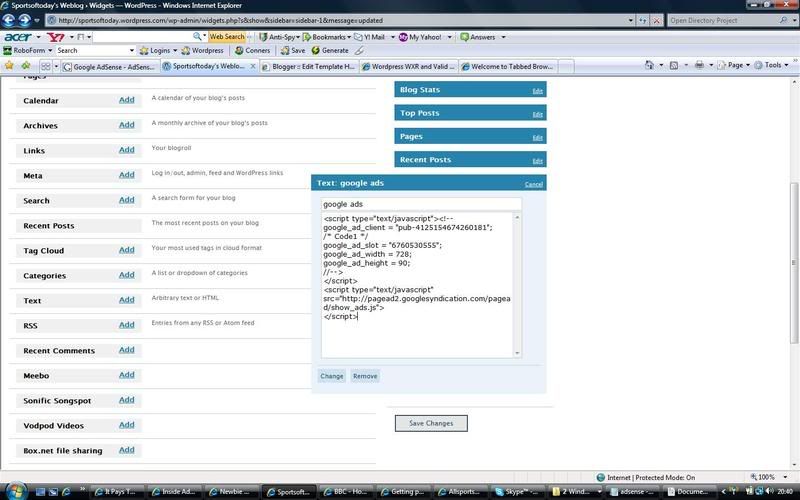Click the Yahoo Answers green icon
The image size is (800, 500).
(464, 37)
